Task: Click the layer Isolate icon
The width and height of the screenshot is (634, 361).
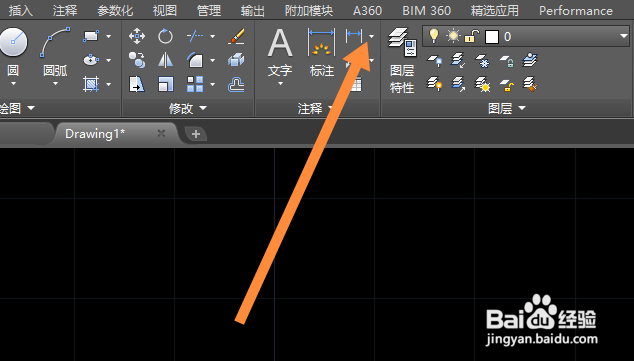Action: click(x=459, y=61)
